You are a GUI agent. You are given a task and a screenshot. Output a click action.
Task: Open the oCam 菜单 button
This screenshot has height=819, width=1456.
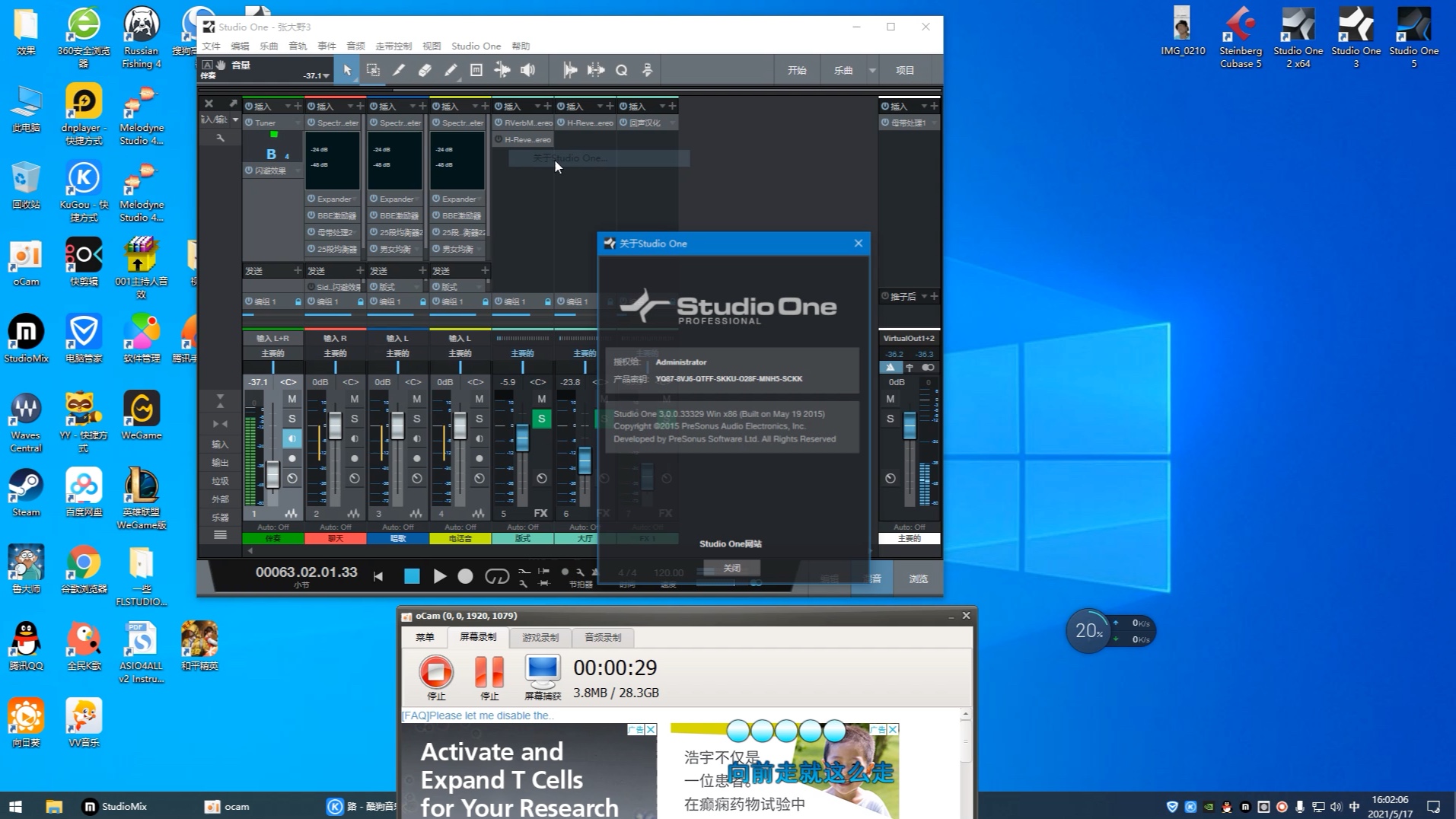[x=425, y=638]
